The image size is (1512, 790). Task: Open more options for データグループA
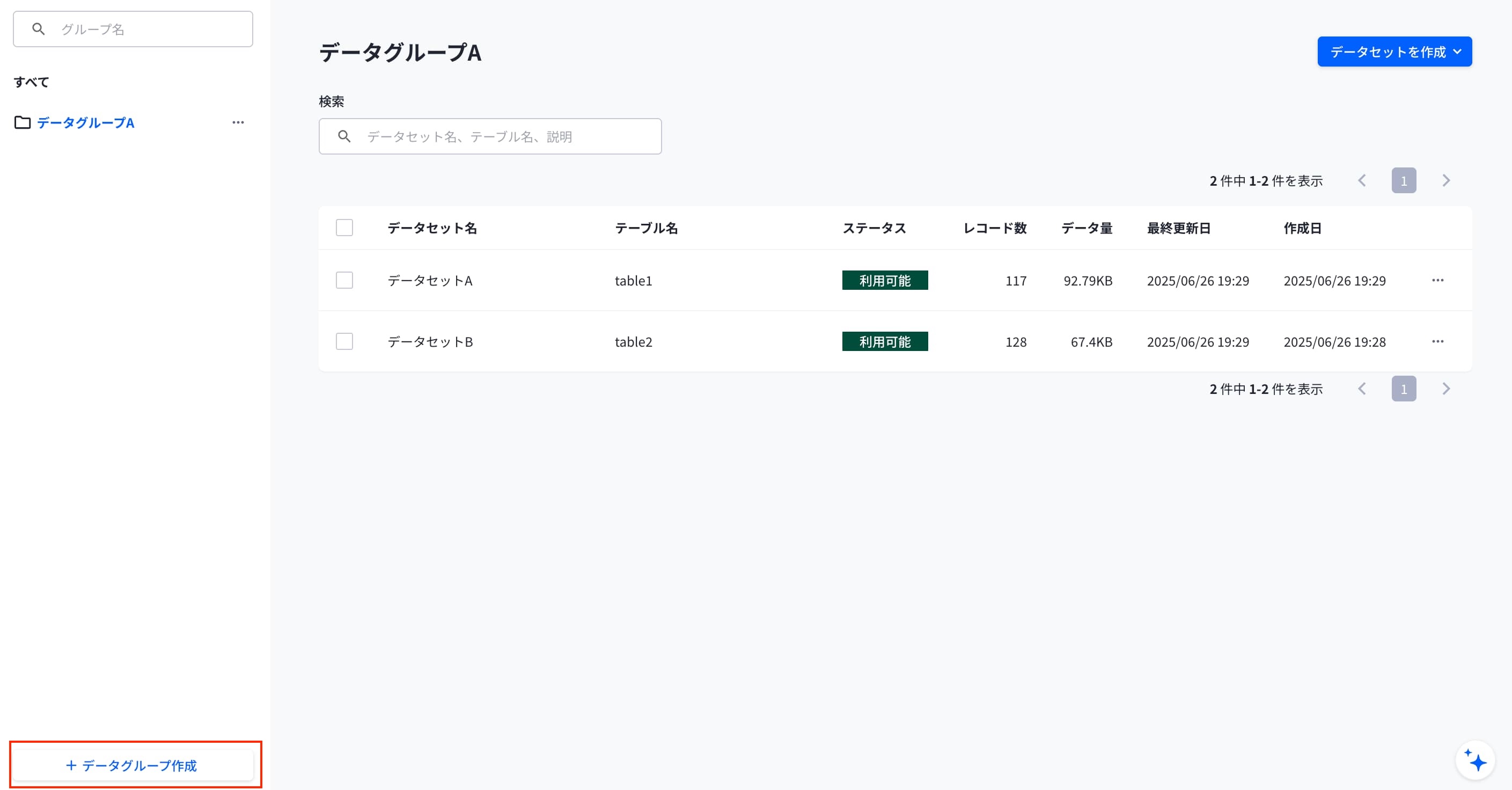point(238,123)
